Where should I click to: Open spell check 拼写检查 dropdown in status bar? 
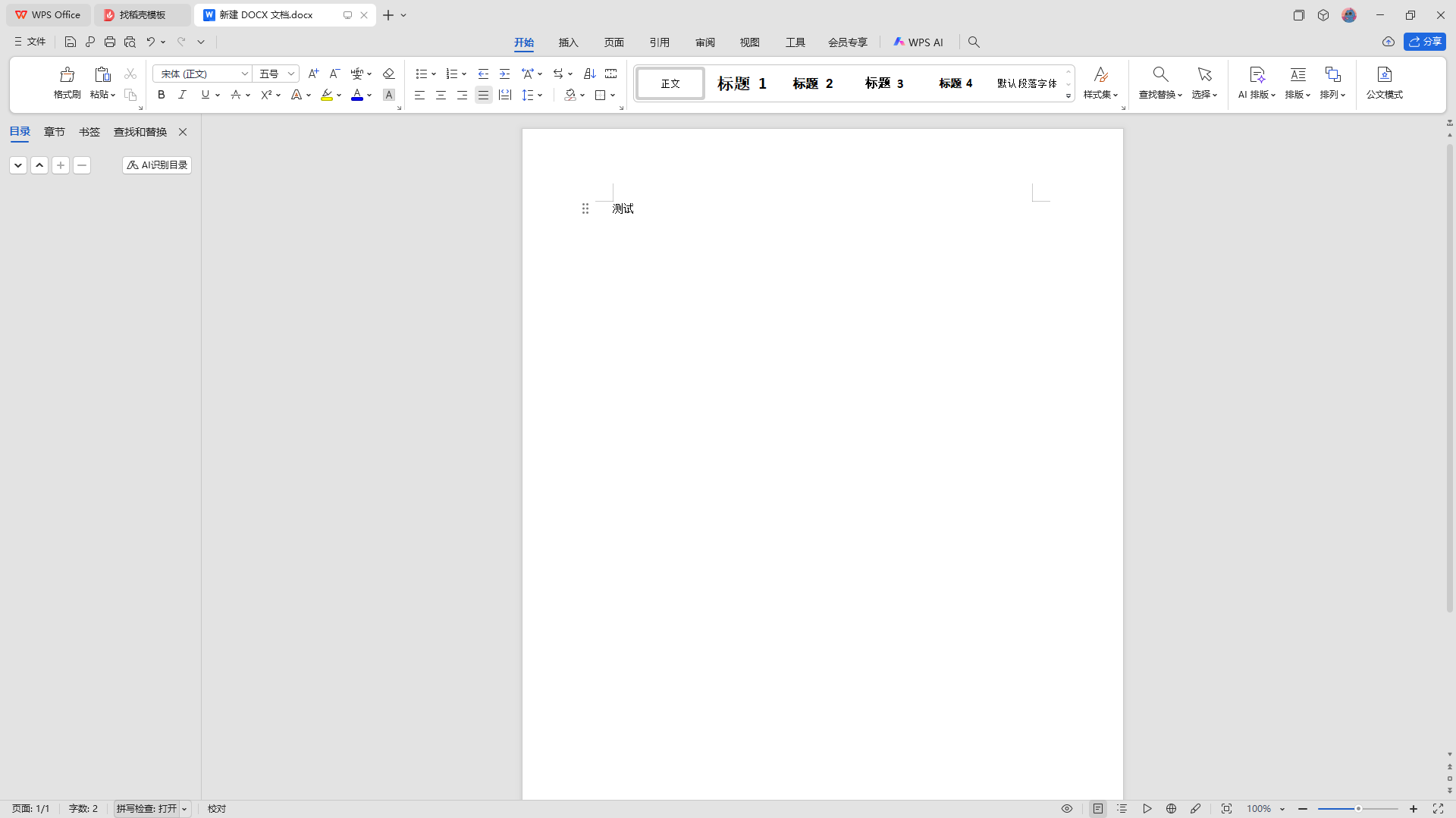[x=184, y=809]
